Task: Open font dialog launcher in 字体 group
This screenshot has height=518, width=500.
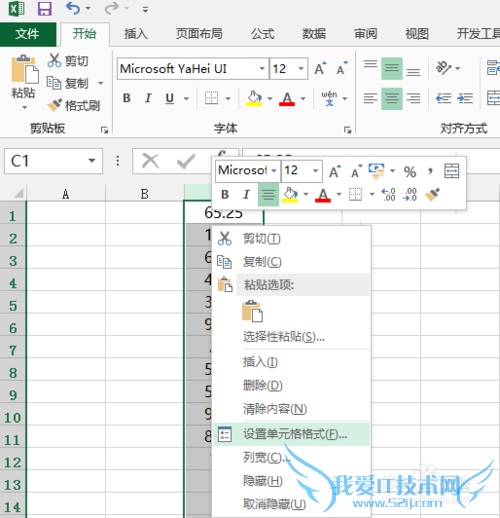Action: tap(347, 130)
